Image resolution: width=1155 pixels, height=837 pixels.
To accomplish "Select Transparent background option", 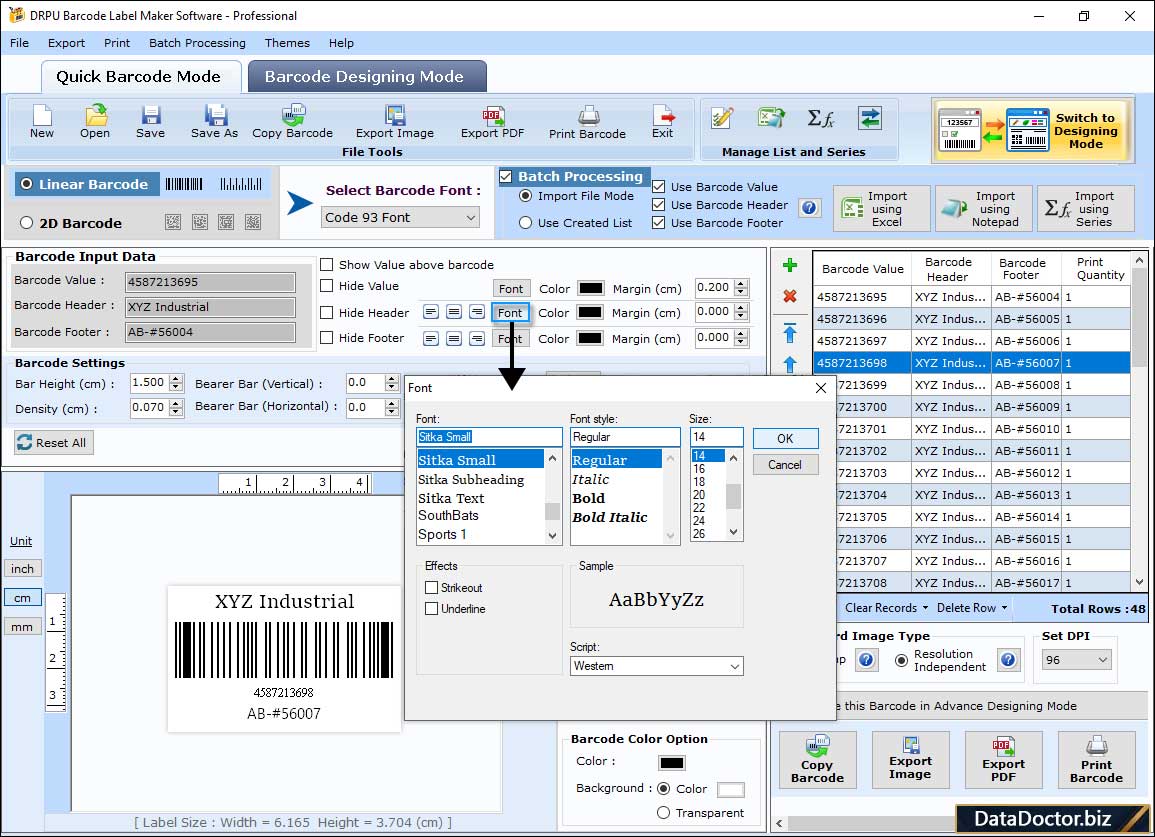I will (x=663, y=813).
